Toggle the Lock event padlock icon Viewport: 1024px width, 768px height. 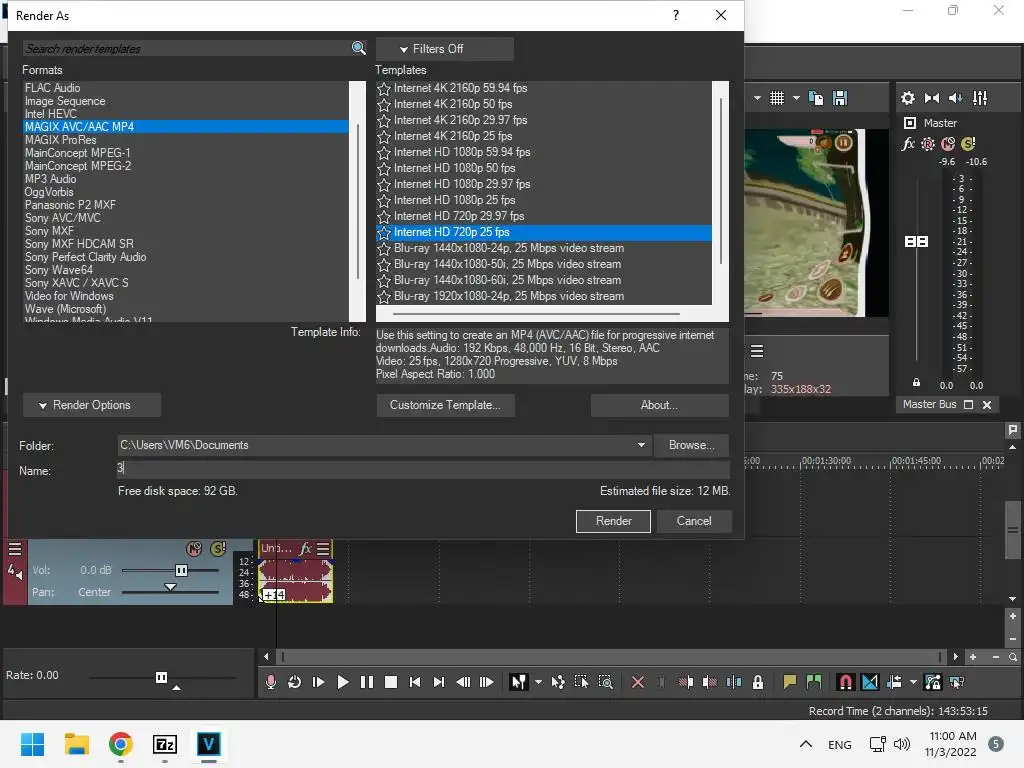coord(758,682)
